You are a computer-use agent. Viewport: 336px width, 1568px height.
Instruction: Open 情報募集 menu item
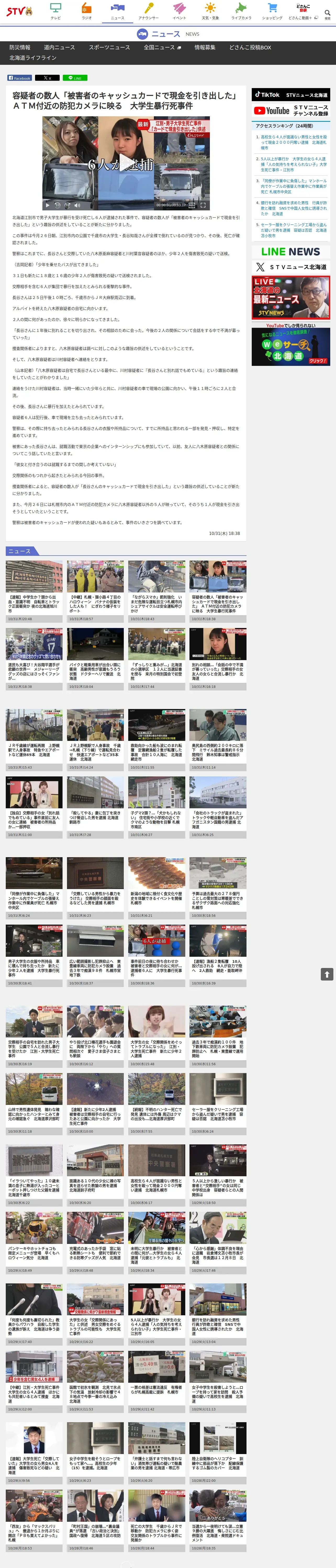205,48
